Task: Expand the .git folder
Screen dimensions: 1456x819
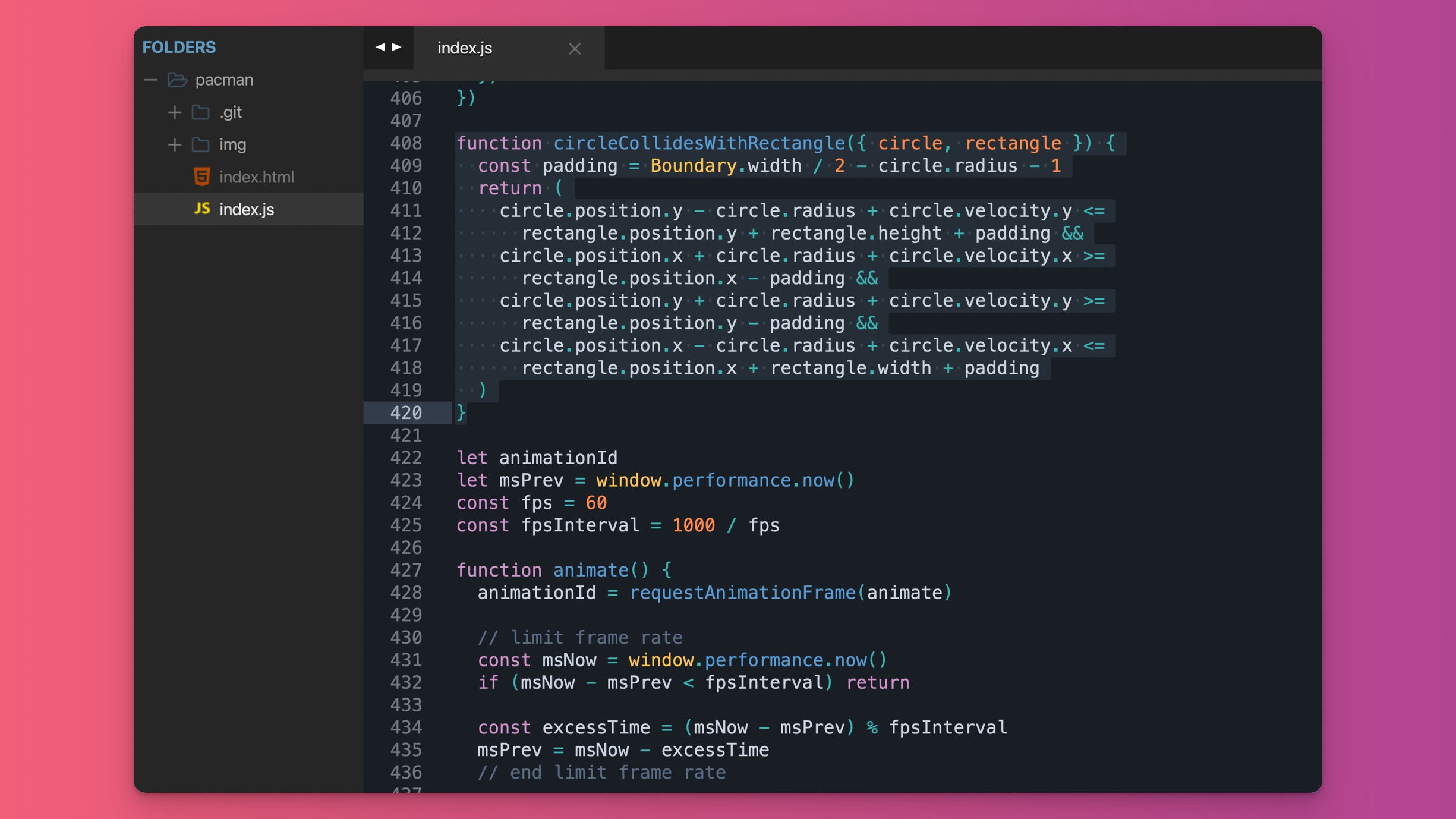Action: coord(174,112)
